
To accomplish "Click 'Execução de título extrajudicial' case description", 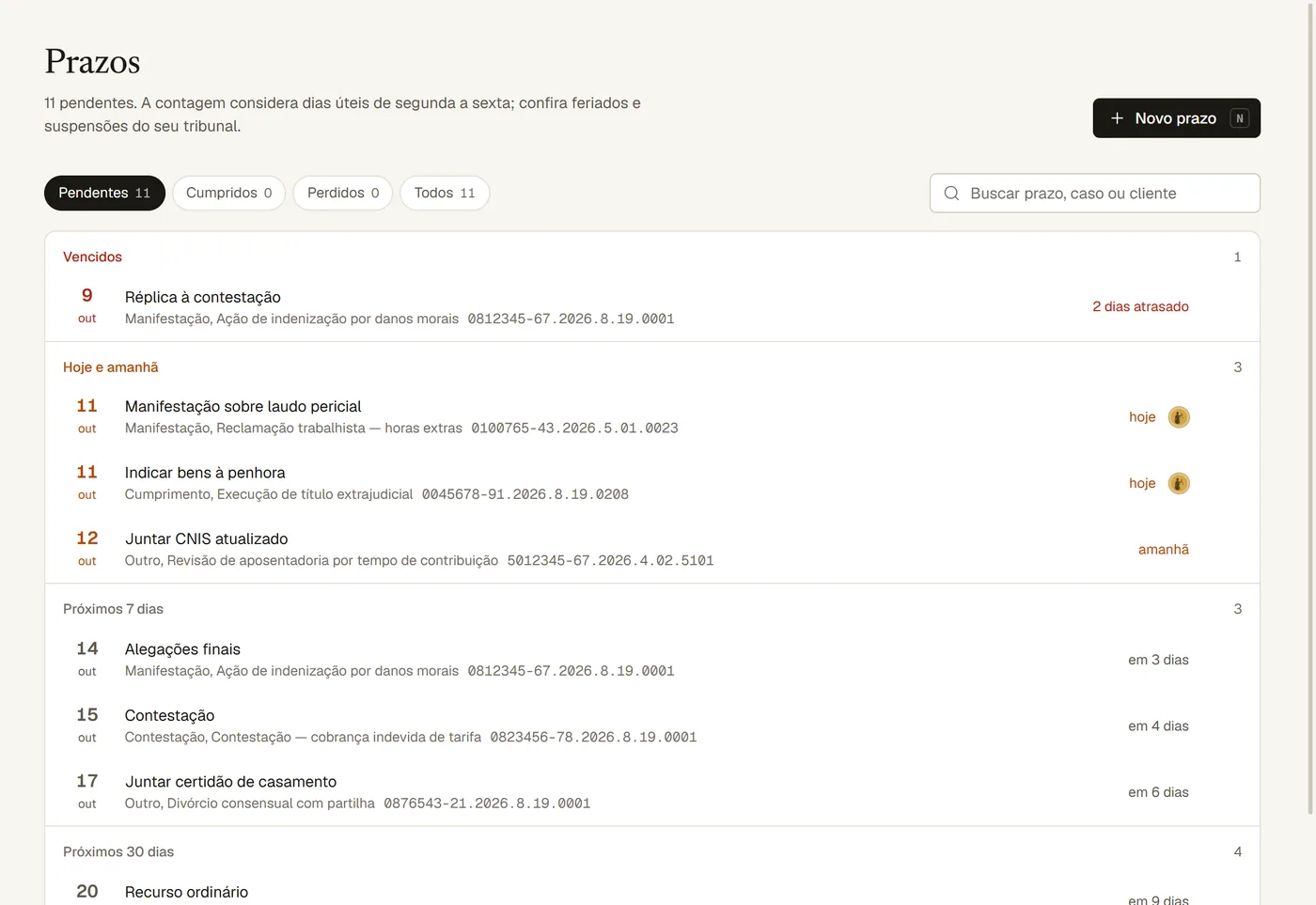I will coord(315,494).
